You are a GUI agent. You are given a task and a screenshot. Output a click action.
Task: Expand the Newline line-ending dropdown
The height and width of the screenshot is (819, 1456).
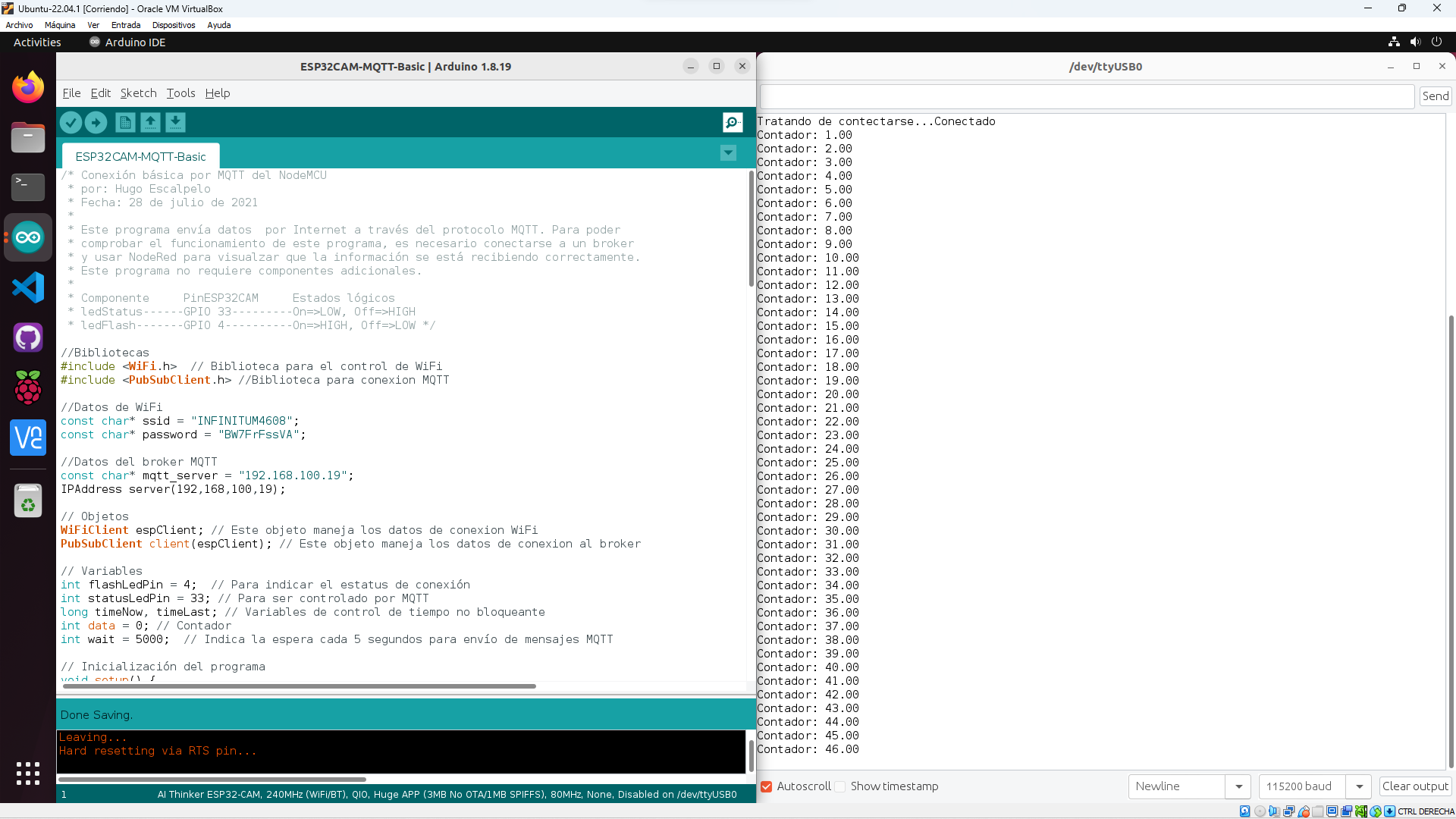1238,786
